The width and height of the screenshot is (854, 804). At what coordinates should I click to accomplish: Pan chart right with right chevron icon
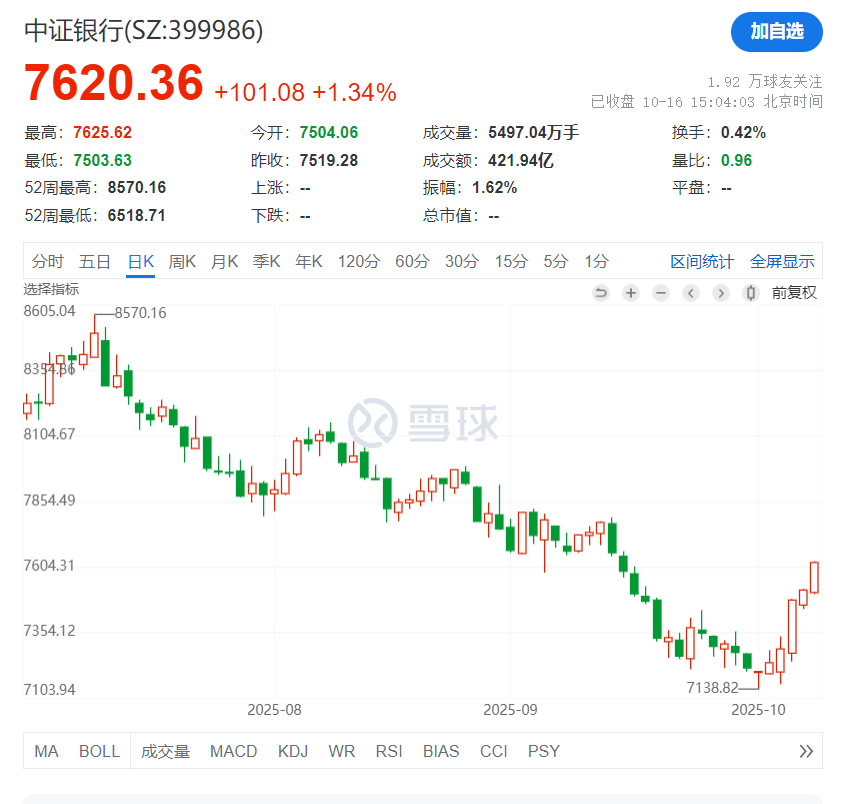pyautogui.click(x=721, y=293)
